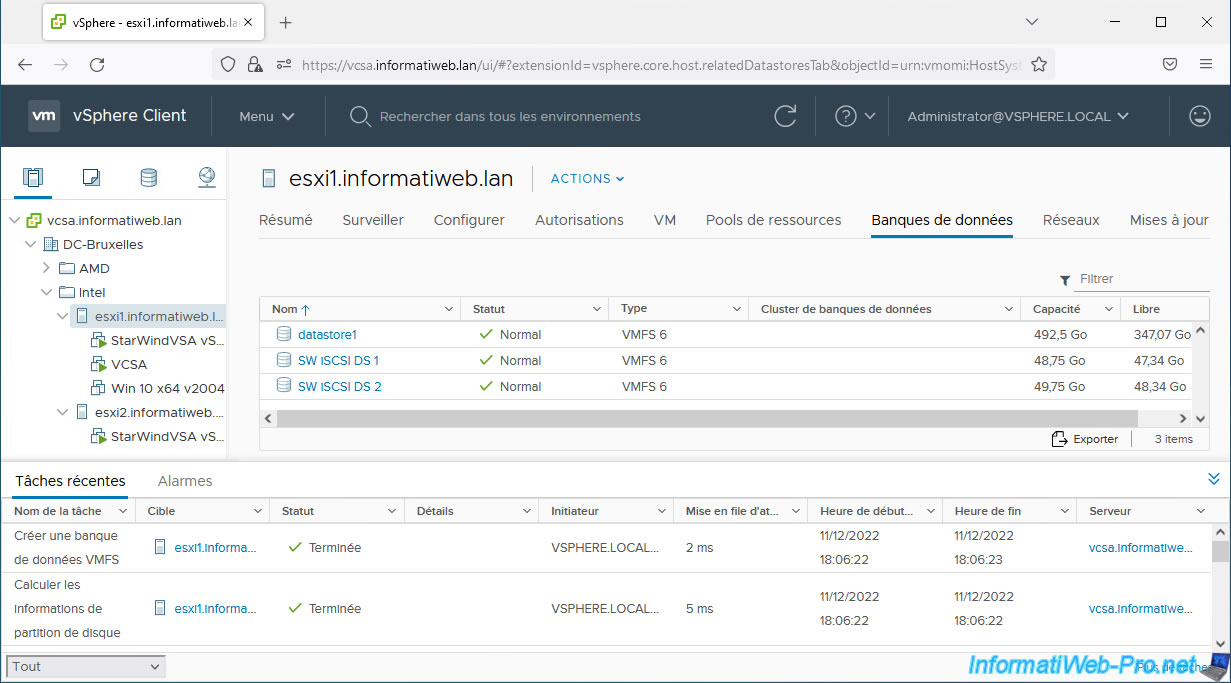Add this page to Firefox bookmarks with star
Viewport: 1231px width, 683px height.
click(1039, 64)
